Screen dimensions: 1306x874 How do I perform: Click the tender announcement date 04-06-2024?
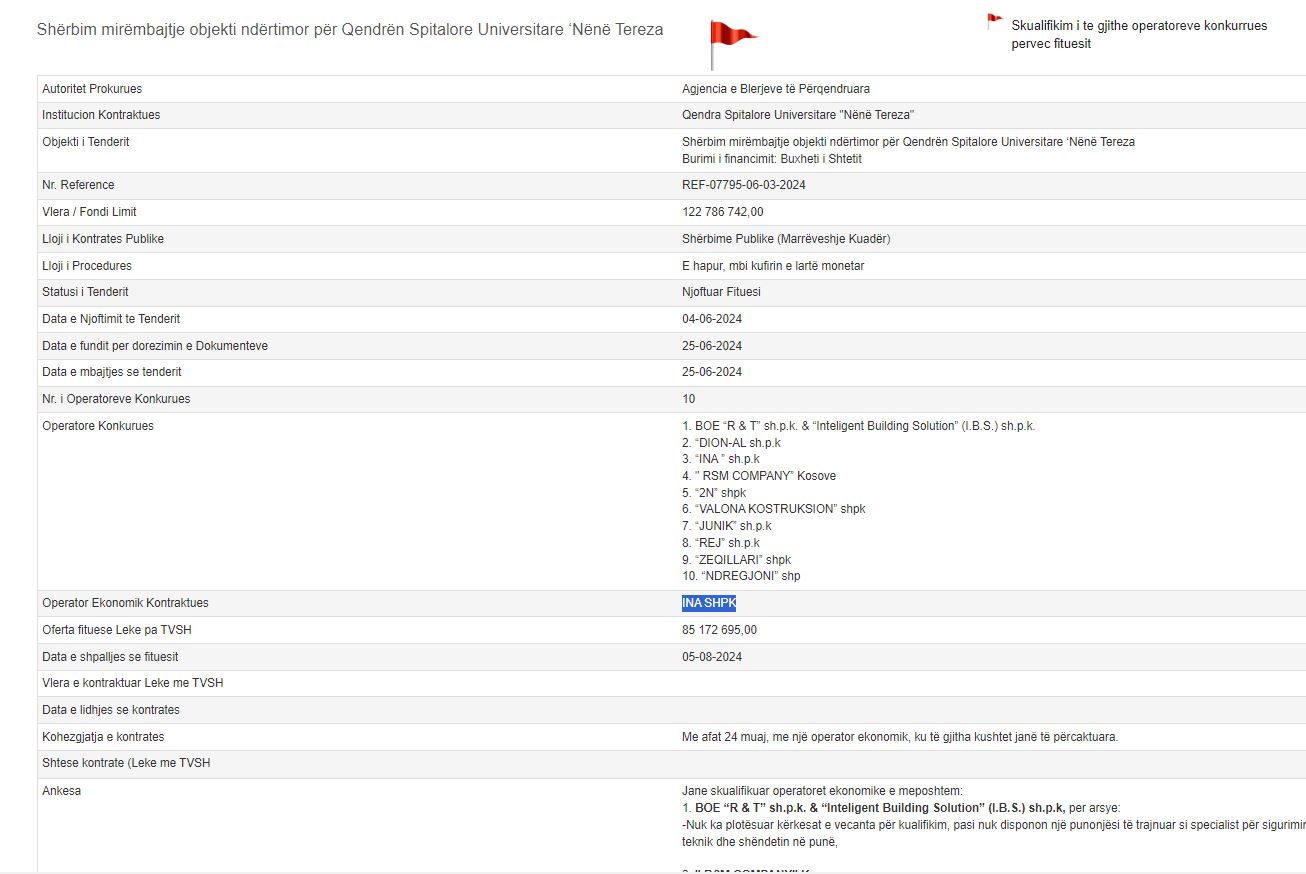(711, 319)
